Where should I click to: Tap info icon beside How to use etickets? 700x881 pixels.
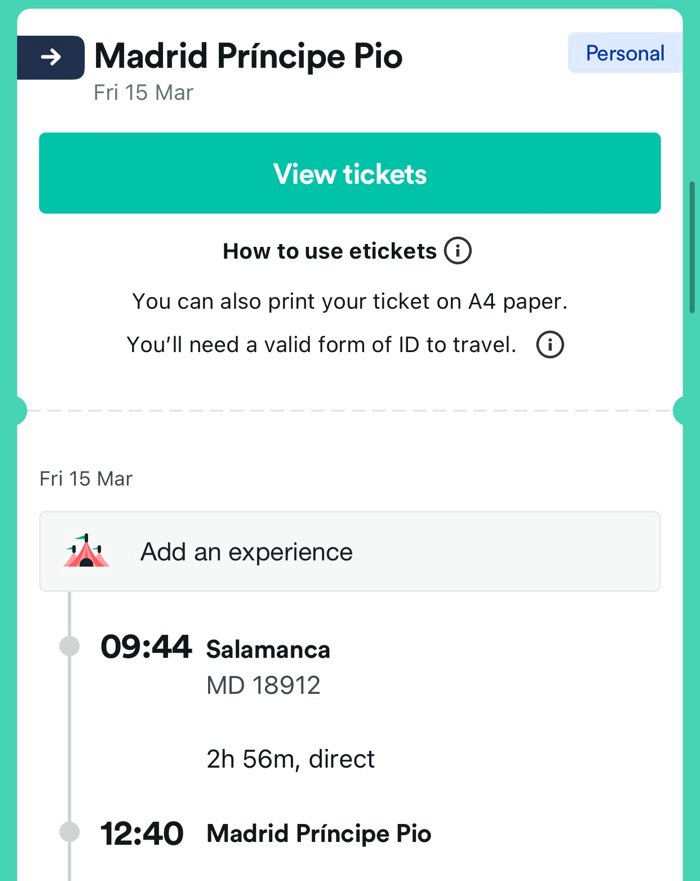[457, 250]
